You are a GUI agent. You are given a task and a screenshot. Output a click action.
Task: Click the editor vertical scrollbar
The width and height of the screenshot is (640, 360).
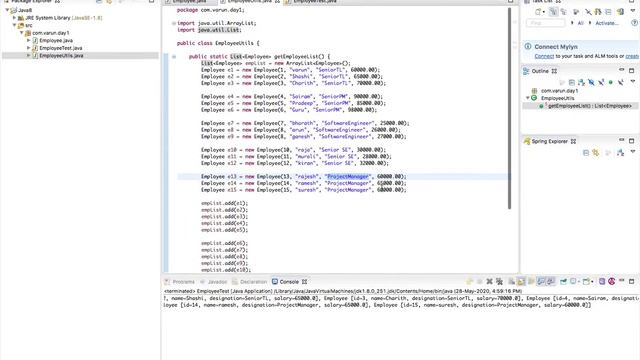(x=509, y=108)
